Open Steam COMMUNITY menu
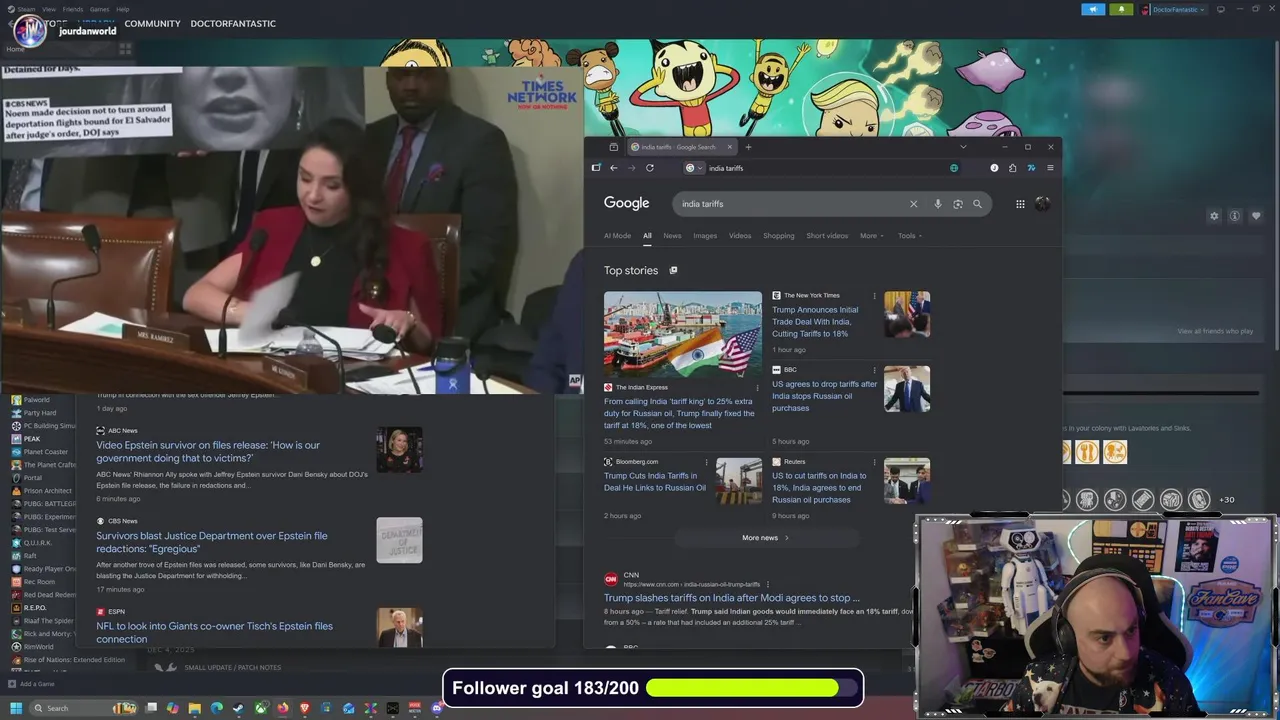The image size is (1280, 720). (x=152, y=23)
